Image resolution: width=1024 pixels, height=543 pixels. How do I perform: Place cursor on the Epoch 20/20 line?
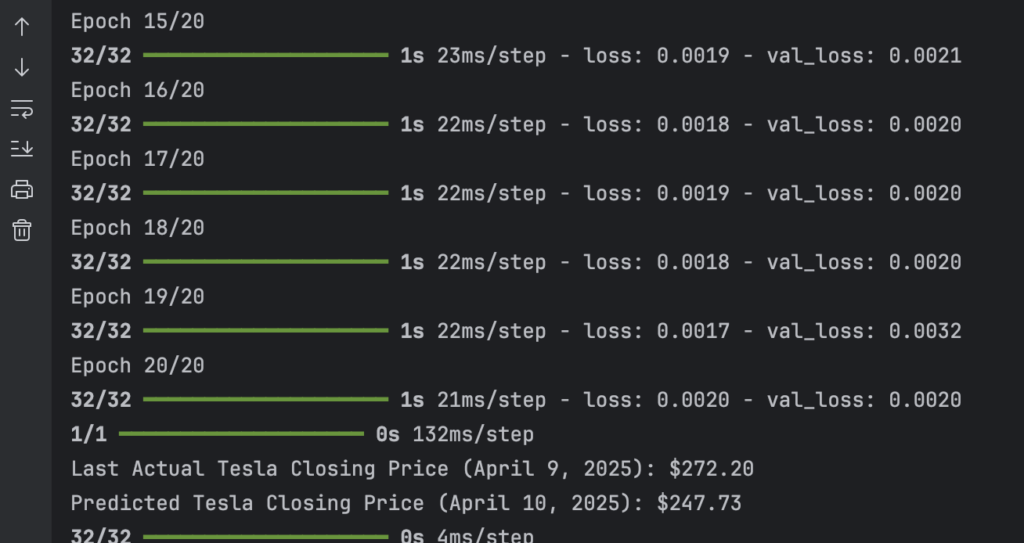138,365
